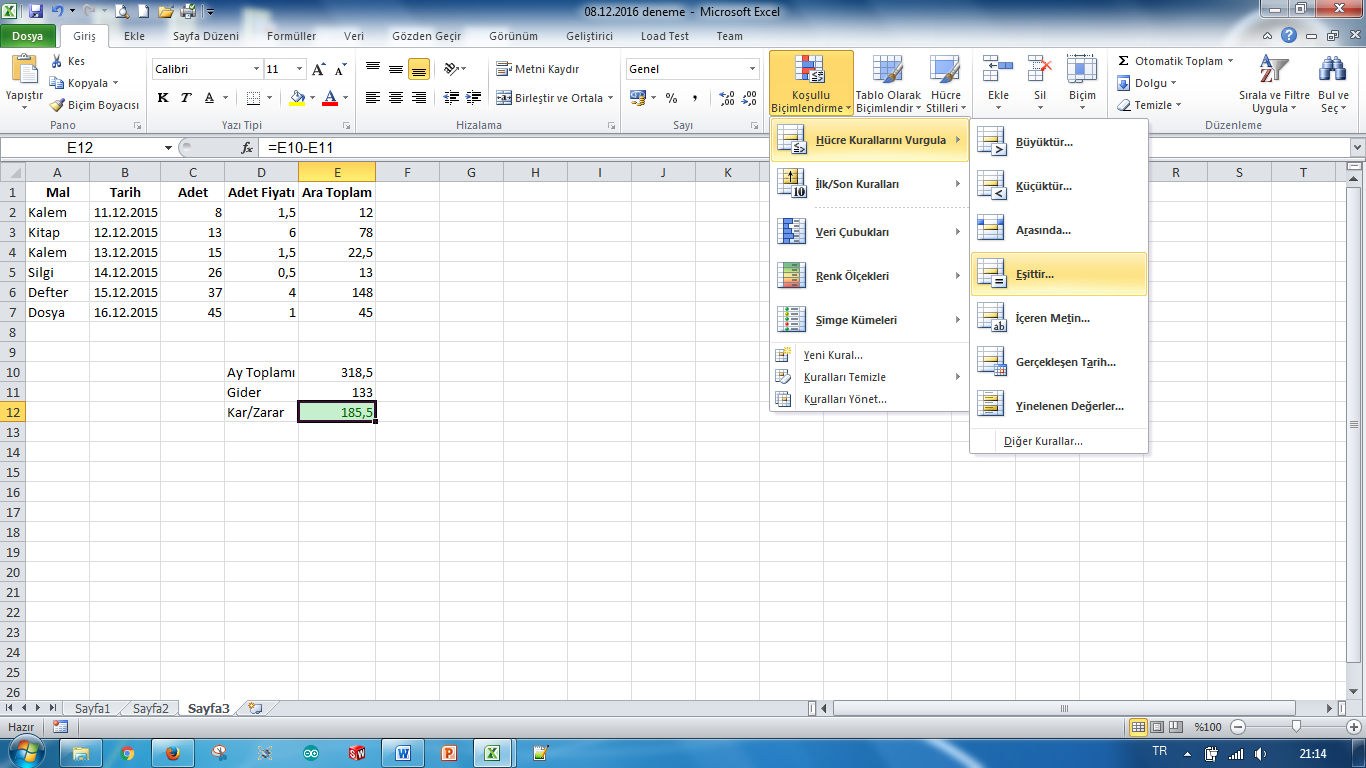Viewport: 1366px width, 768px height.
Task: Click the fx insert function icon
Action: tap(248, 147)
